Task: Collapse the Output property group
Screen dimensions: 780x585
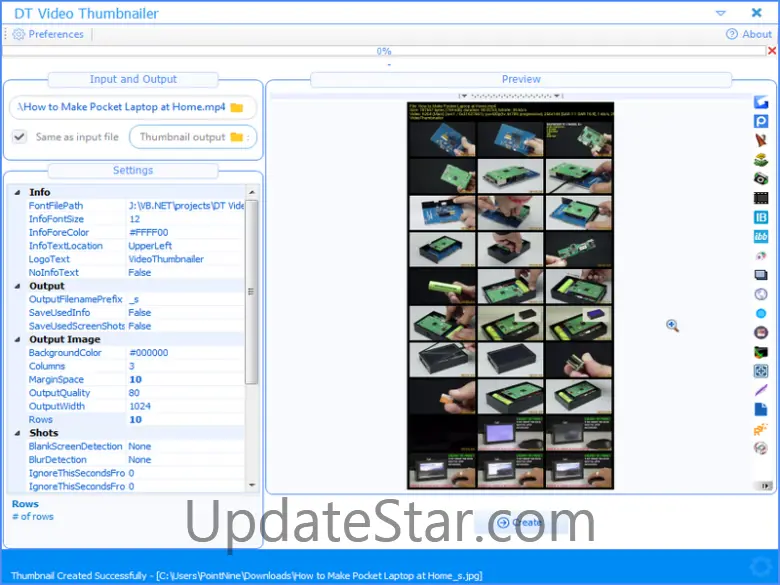Action: [17, 286]
